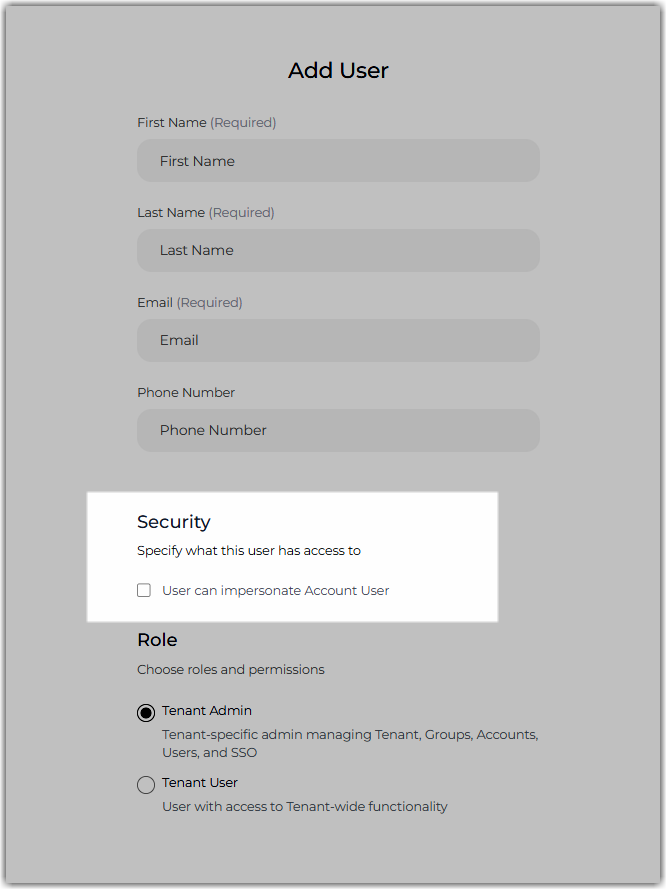The height and width of the screenshot is (890, 667).
Task: Click the Role section heading
Action: click(157, 640)
